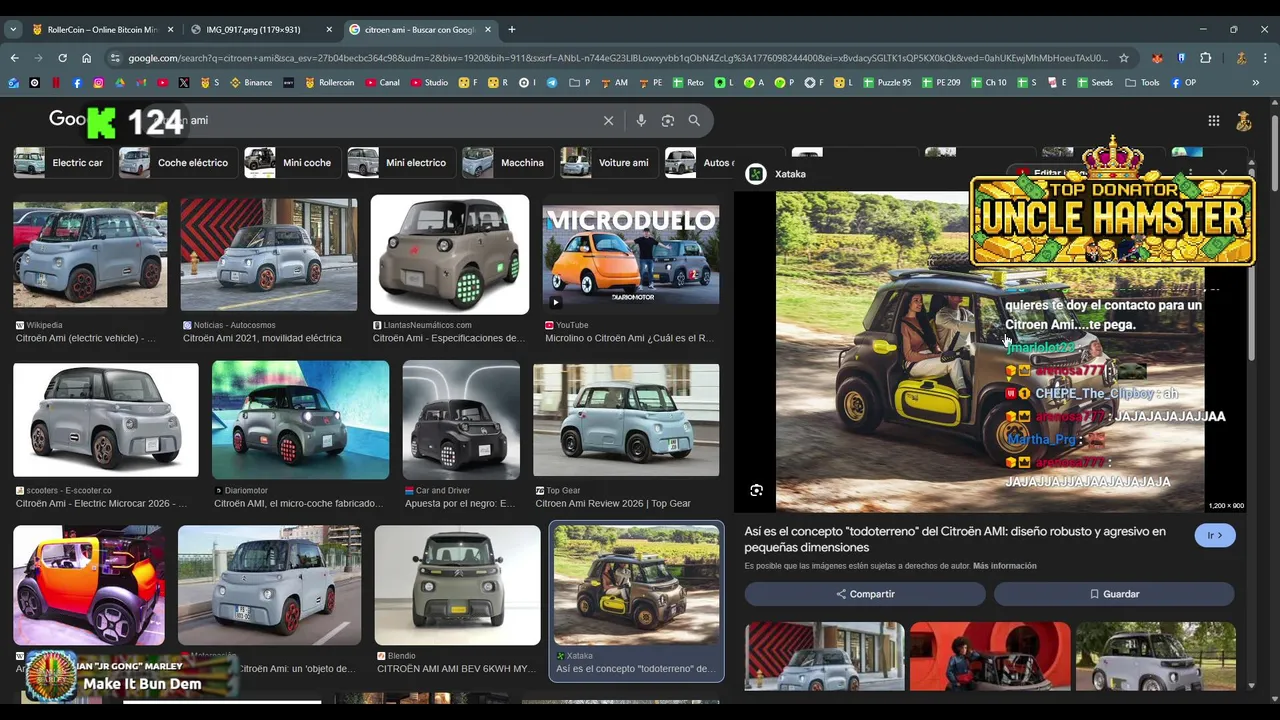
Task: Open the Wikipedia Citroën Ami image result
Action: coord(90,254)
